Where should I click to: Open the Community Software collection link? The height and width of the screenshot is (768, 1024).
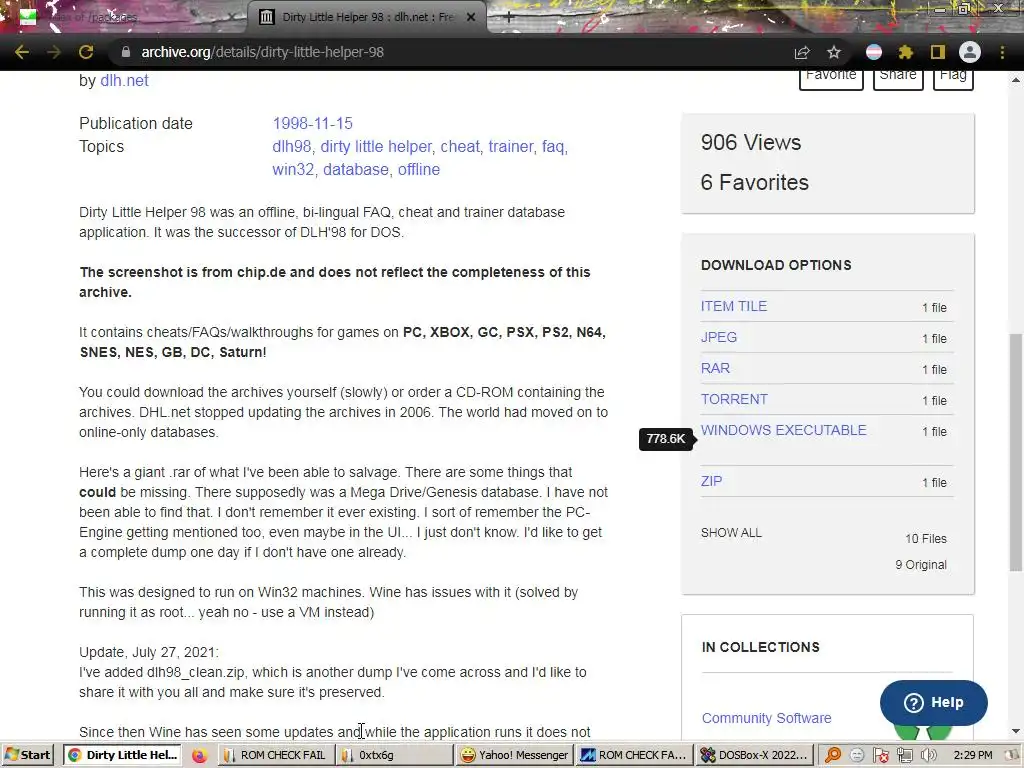pyautogui.click(x=766, y=718)
